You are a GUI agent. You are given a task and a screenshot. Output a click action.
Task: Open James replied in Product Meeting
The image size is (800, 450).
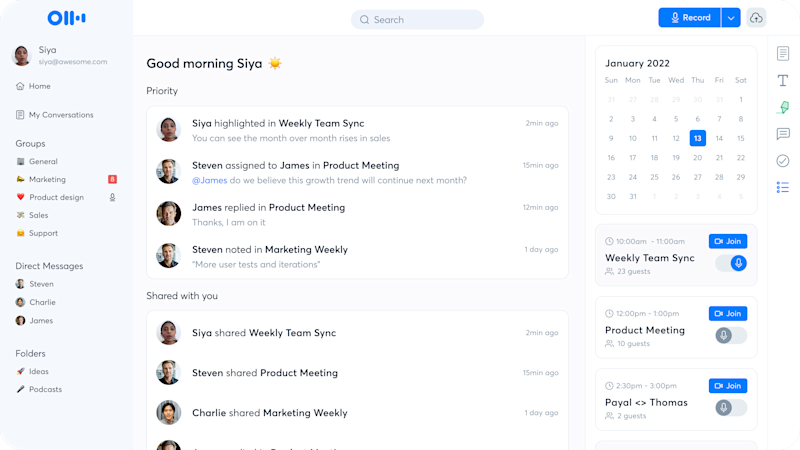click(x=357, y=214)
